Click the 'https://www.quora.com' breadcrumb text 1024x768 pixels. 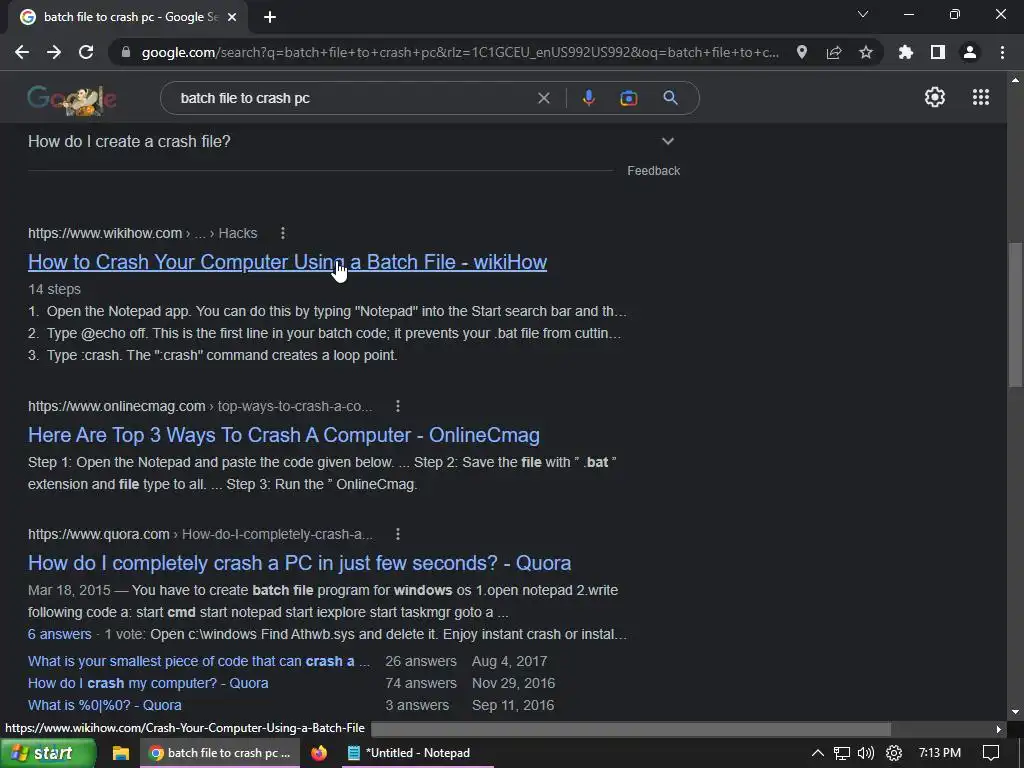tap(99, 534)
